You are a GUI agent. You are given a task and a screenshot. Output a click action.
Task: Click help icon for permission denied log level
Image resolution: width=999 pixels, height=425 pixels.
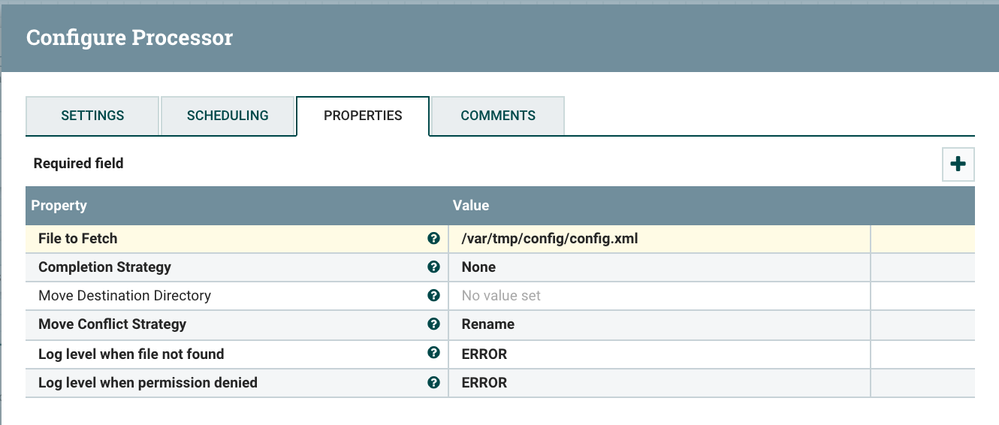(x=434, y=382)
